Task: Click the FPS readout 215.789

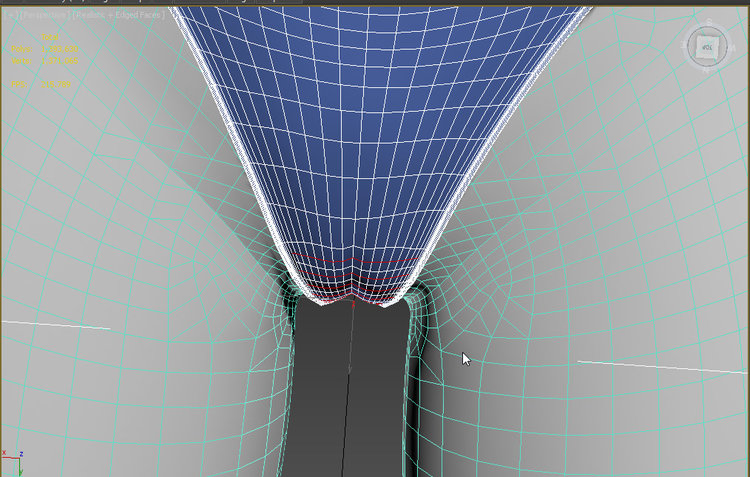Action: pyautogui.click(x=55, y=84)
